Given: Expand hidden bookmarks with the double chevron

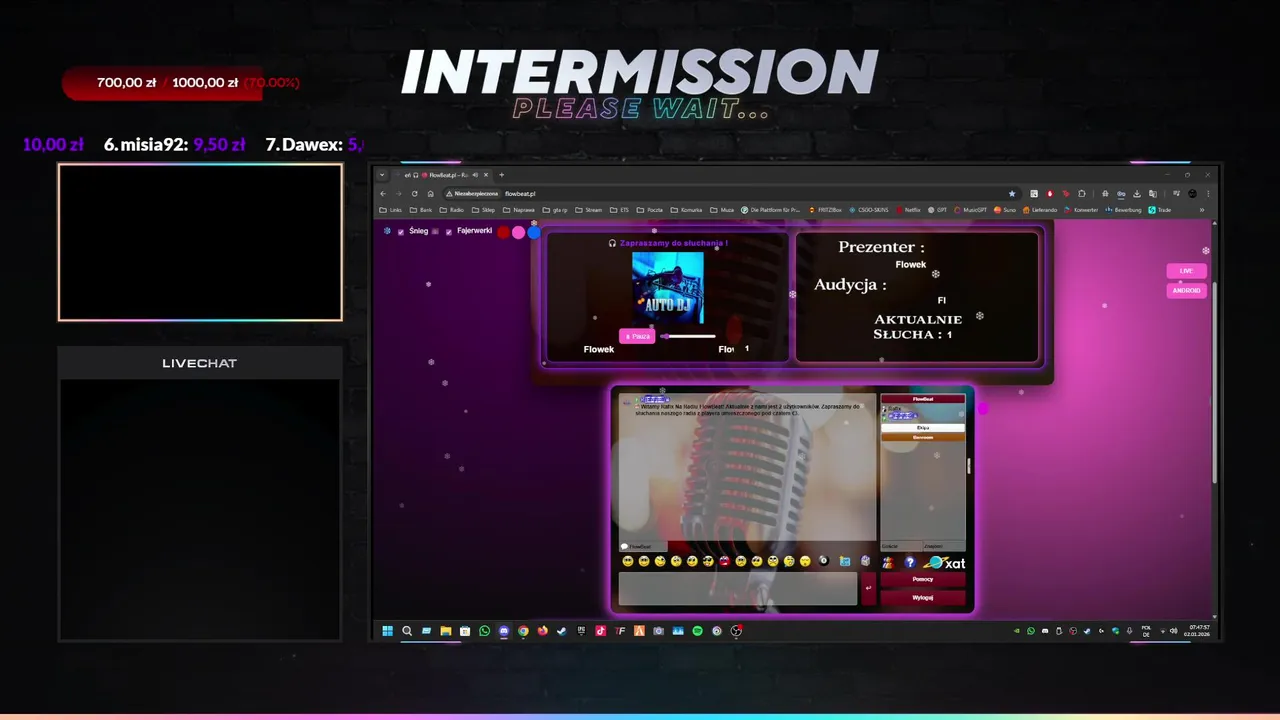Looking at the screenshot, I should pos(1202,210).
